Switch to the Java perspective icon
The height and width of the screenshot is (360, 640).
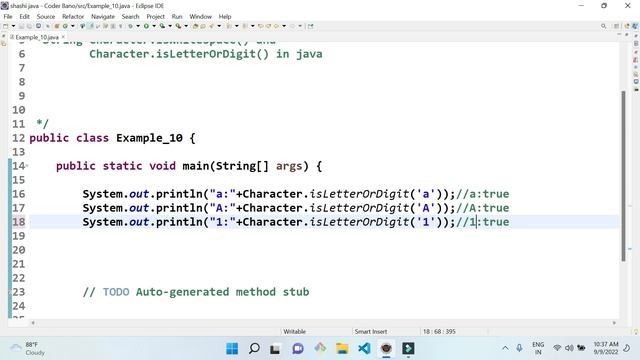pyautogui.click(x=627, y=26)
